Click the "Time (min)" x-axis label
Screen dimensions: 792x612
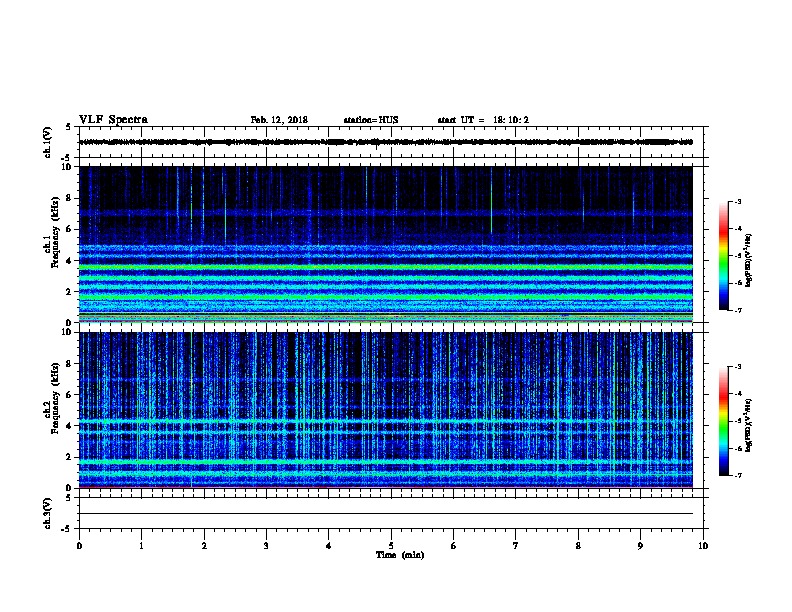(400, 555)
